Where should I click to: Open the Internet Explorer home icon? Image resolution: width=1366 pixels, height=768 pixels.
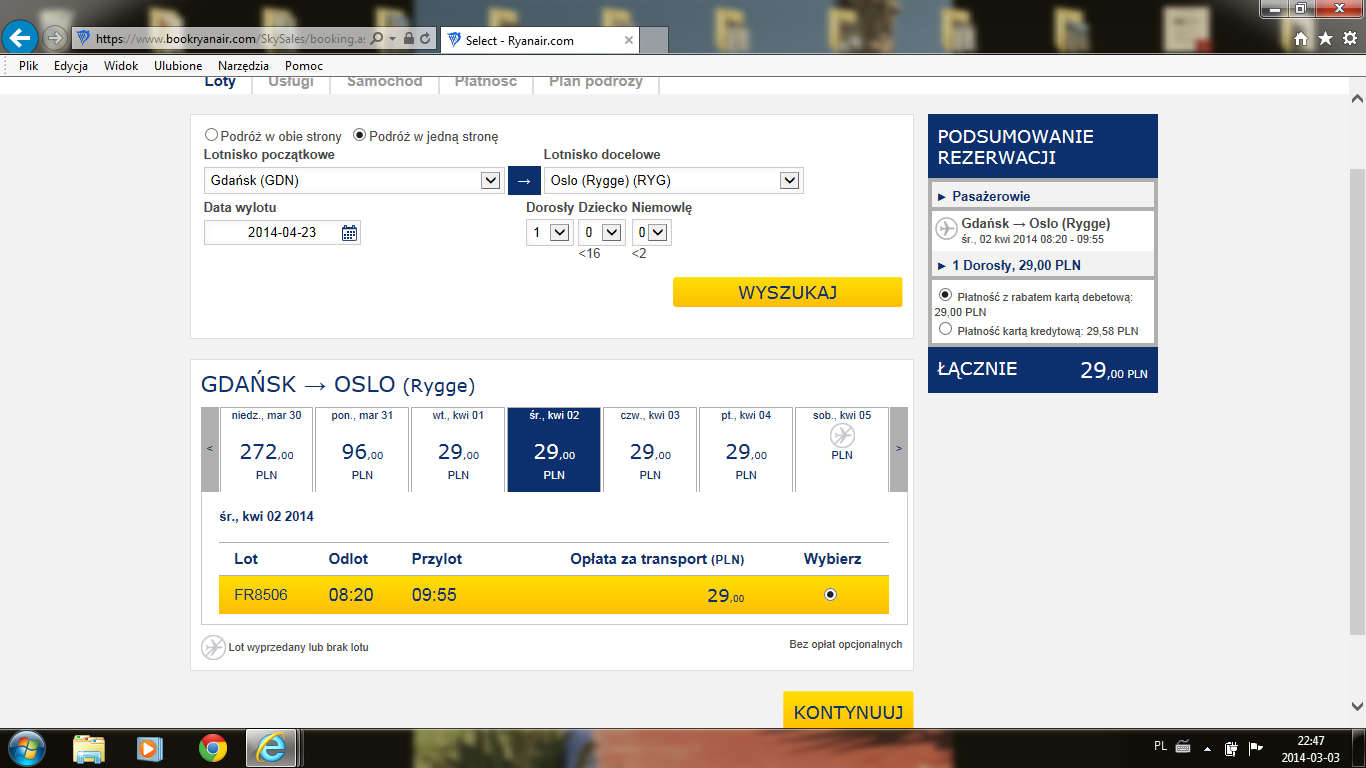1301,39
